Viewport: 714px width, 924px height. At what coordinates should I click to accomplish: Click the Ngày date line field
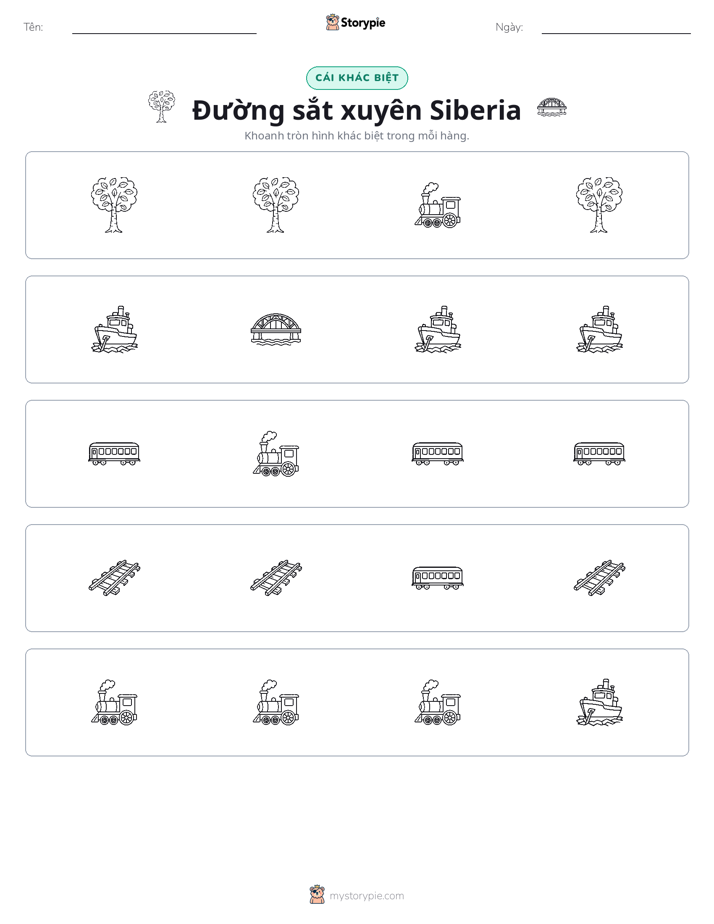(x=616, y=27)
